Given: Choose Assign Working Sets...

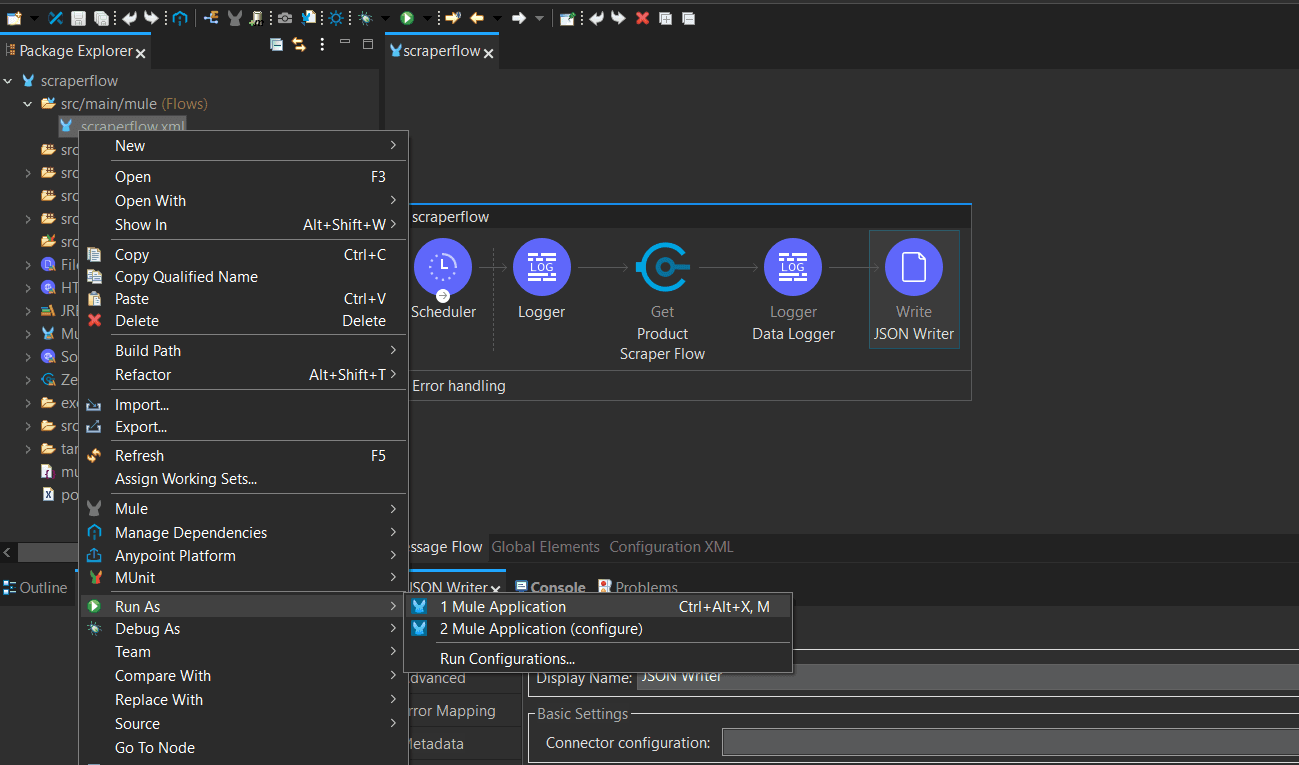Looking at the screenshot, I should [245, 479].
